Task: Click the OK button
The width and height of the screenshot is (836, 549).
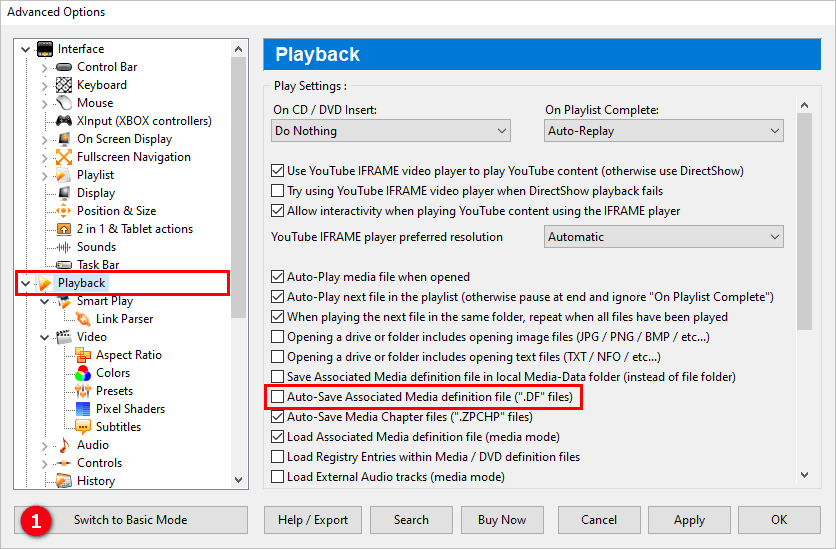Action: 779,520
